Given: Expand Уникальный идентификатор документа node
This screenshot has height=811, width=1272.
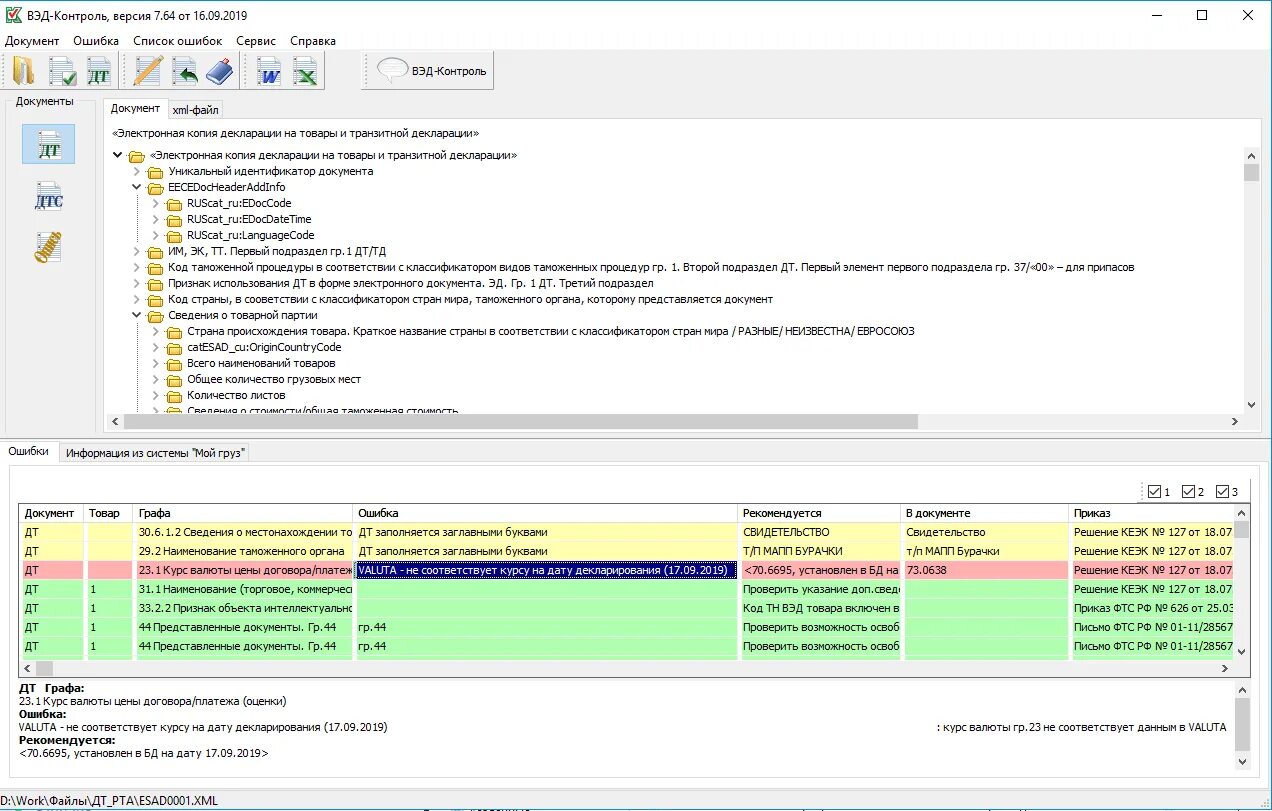Looking at the screenshot, I should point(137,171).
